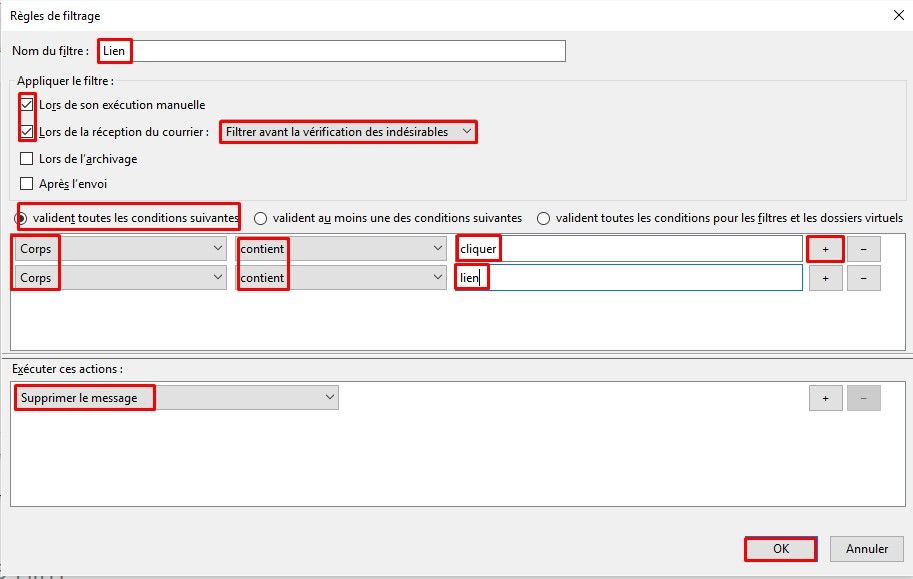Open 'Filtrer avant la vérification des indésirables' dropdown
913x579 pixels.
point(348,132)
